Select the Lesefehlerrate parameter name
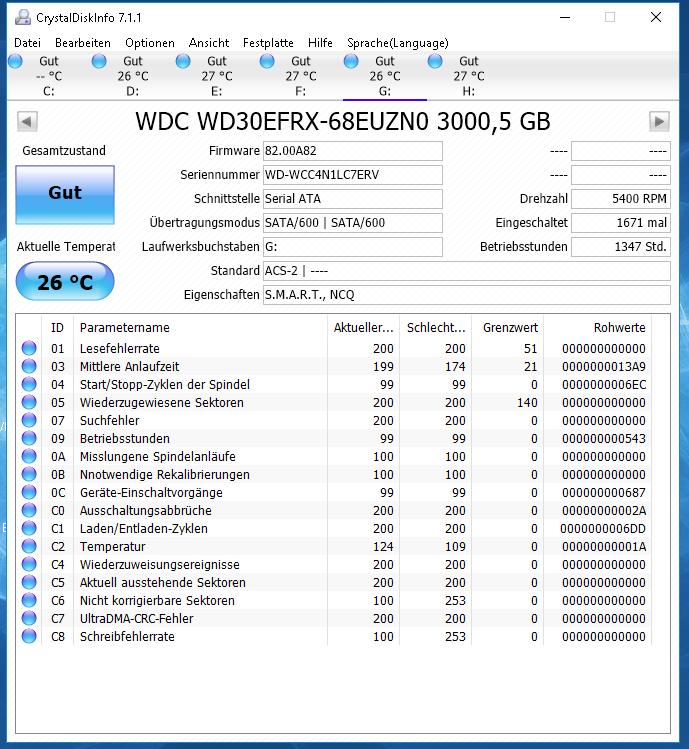689x749 pixels. pos(119,349)
